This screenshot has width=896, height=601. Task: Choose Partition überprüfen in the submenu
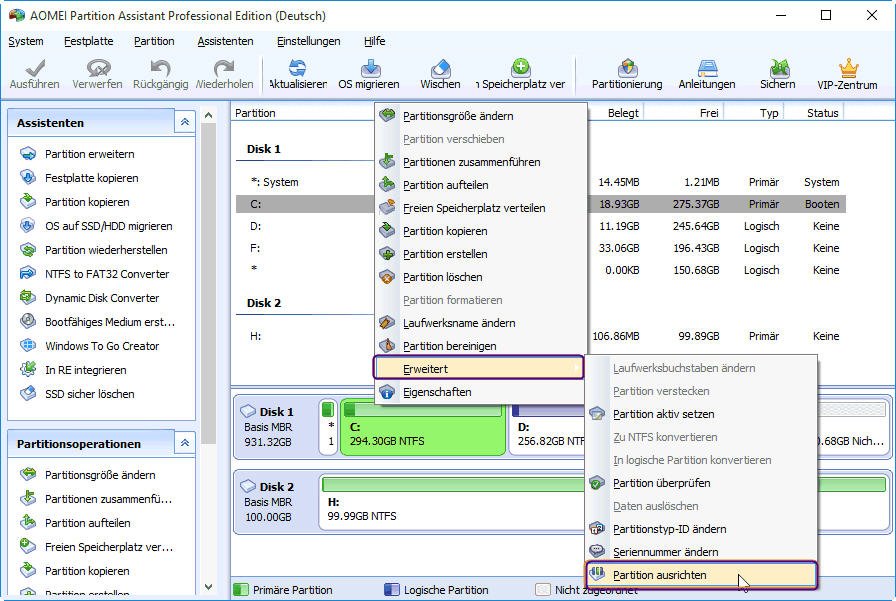pyautogui.click(x=702, y=483)
